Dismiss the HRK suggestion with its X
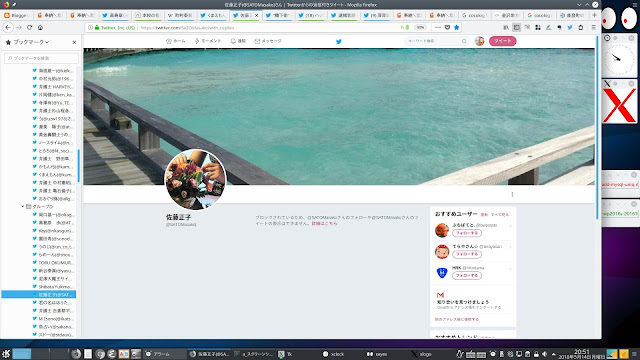Image resolution: width=640 pixels, height=360 pixels. [x=510, y=268]
